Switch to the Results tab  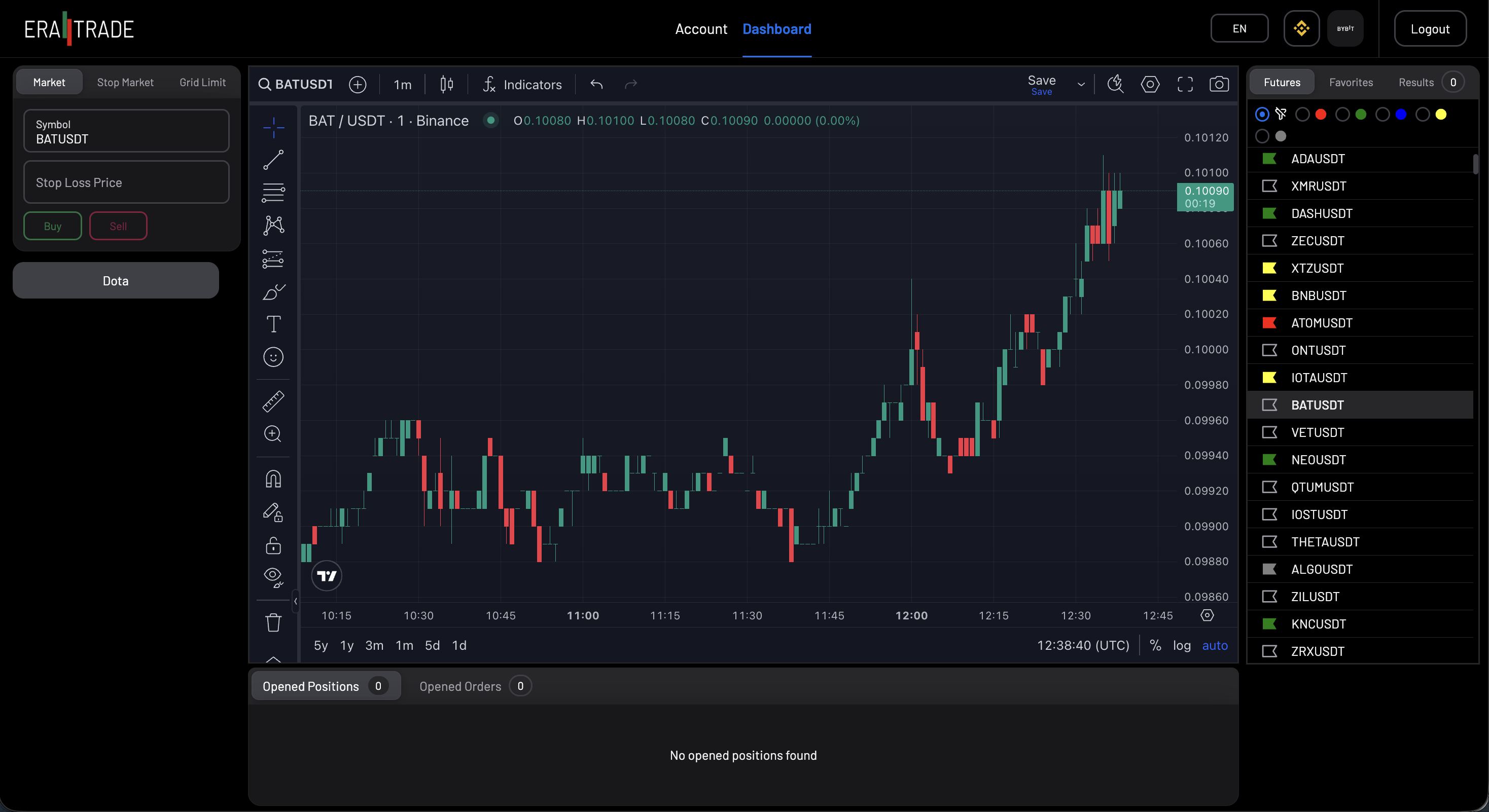(x=1430, y=82)
